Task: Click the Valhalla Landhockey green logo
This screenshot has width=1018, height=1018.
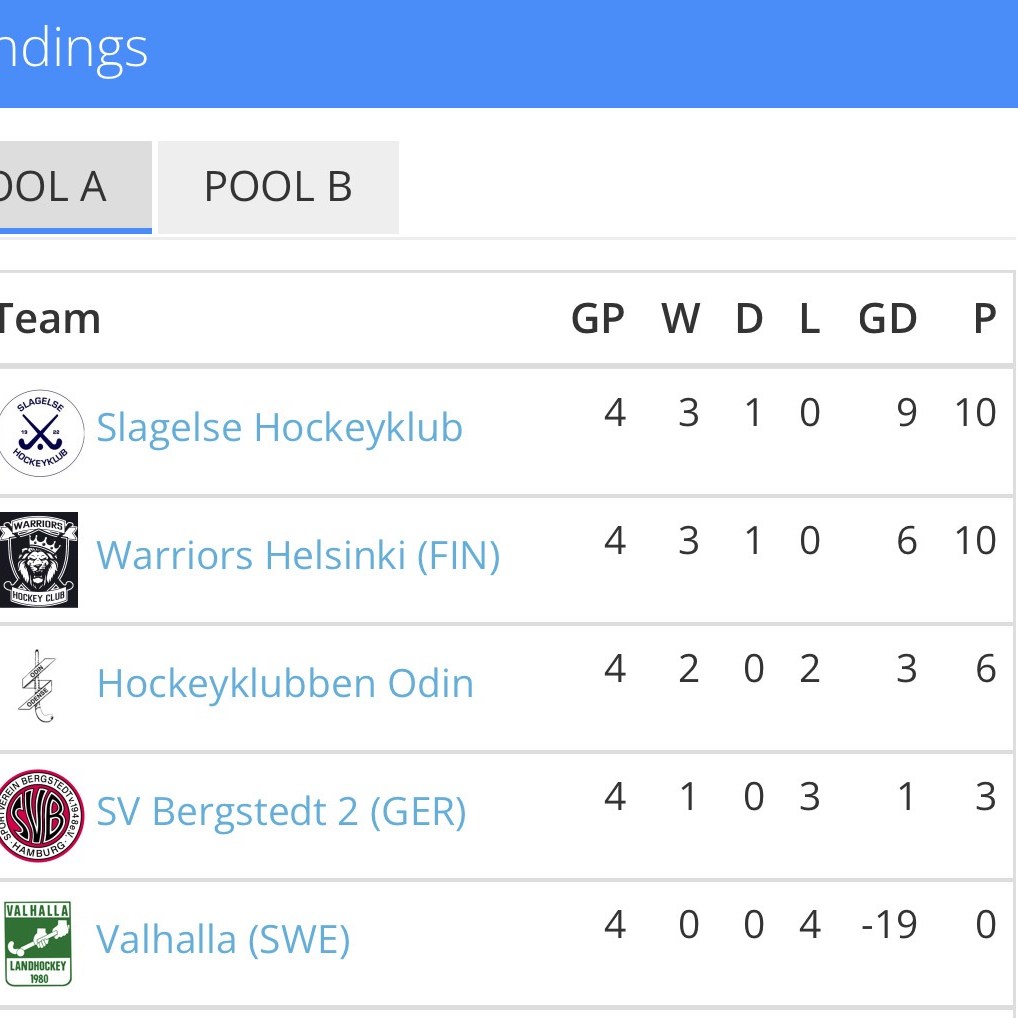Action: (x=38, y=943)
